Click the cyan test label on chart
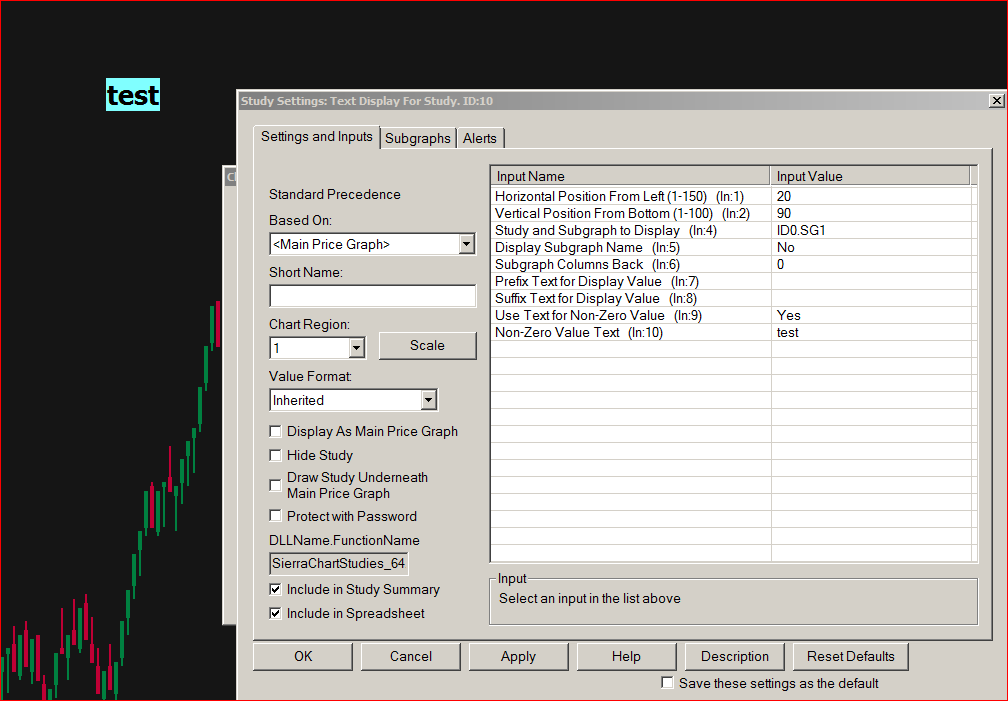The width and height of the screenshot is (1008, 701). [x=133, y=95]
